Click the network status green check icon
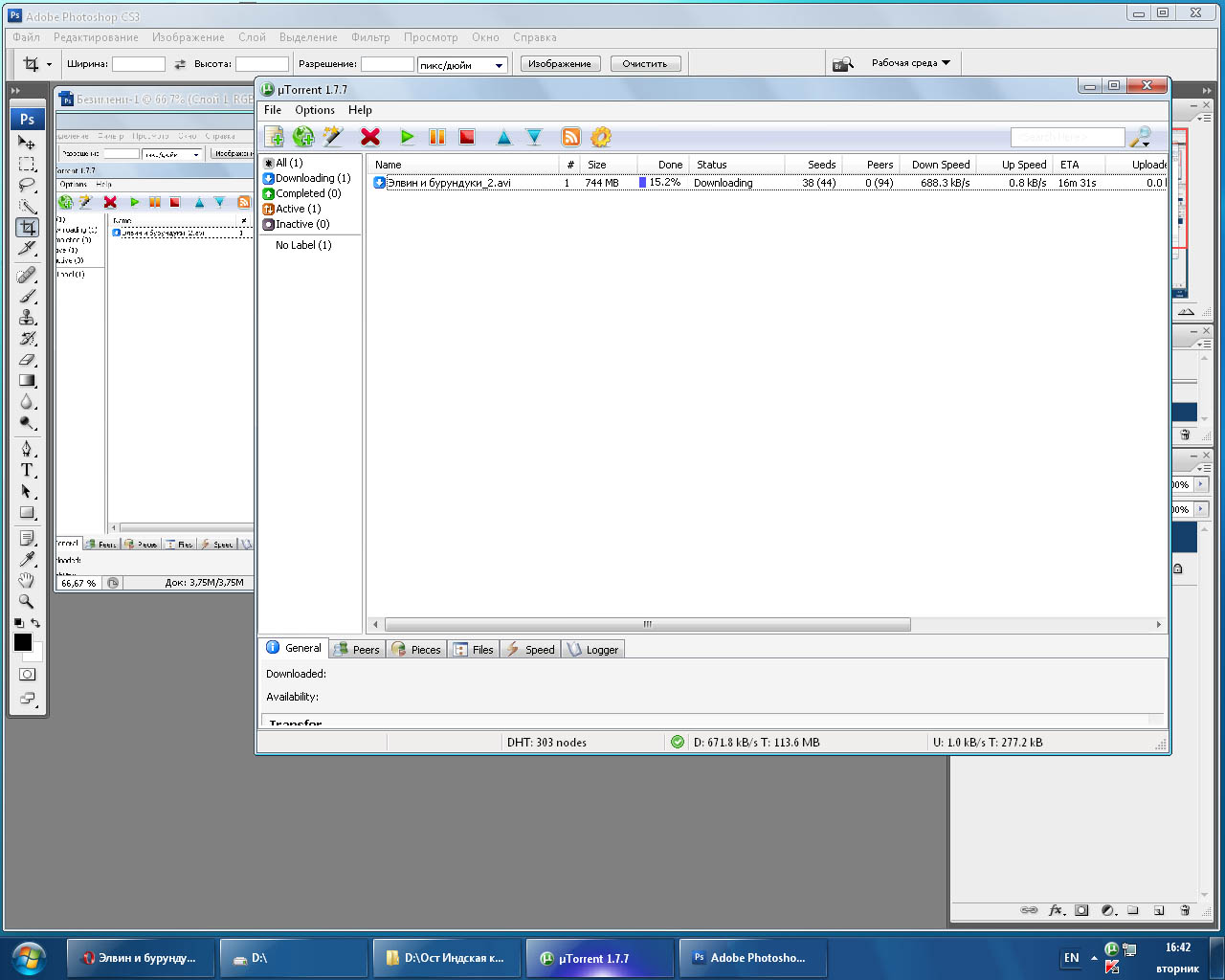 point(678,742)
